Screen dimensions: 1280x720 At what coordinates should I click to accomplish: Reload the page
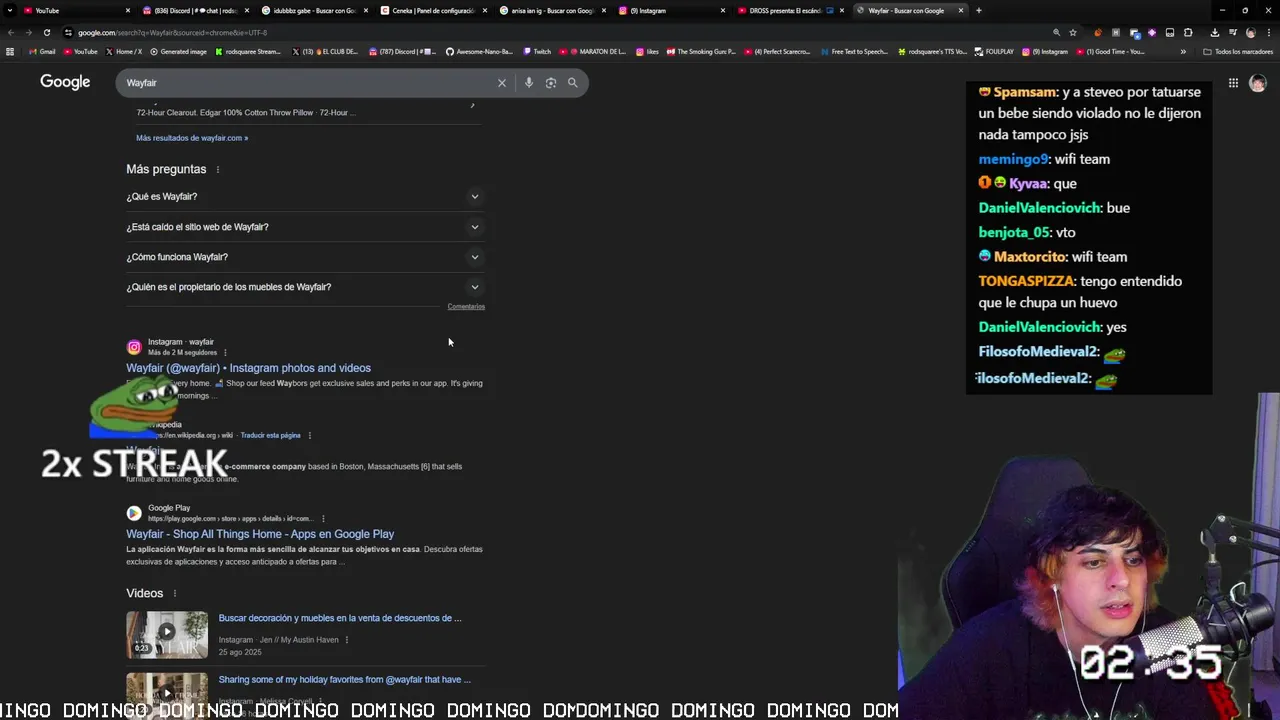tap(46, 32)
